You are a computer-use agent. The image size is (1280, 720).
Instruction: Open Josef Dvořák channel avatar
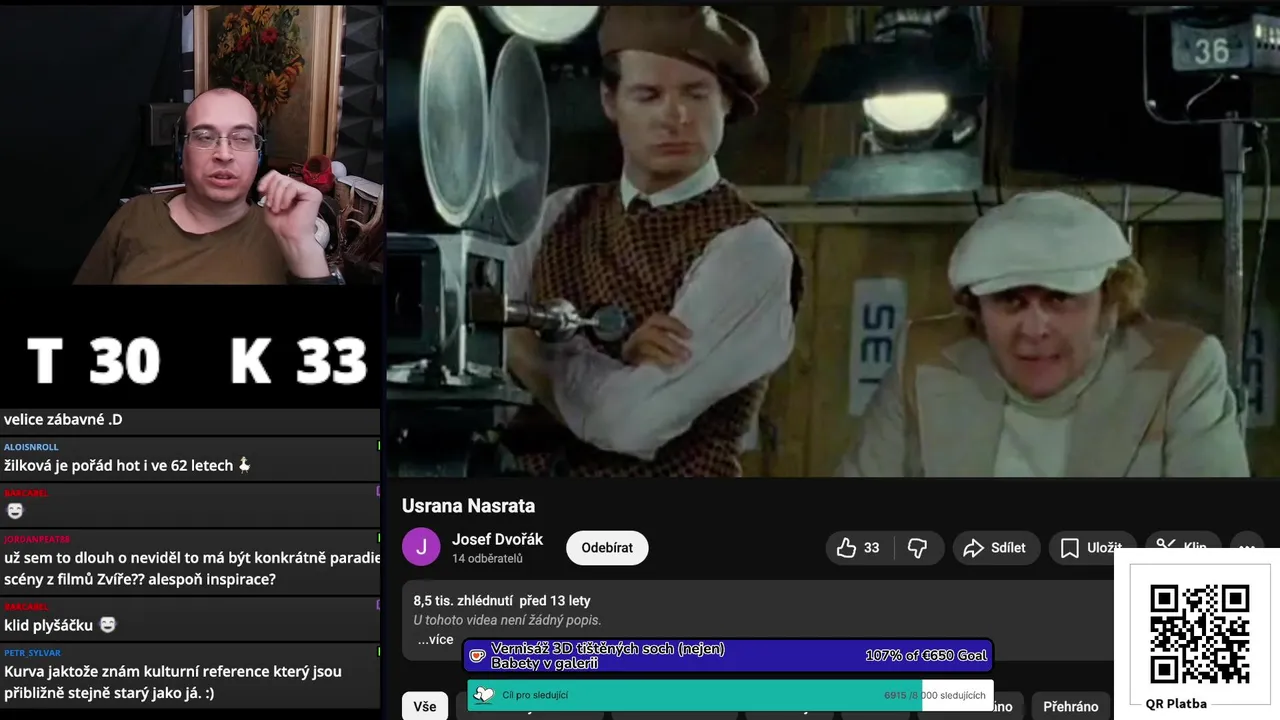tap(421, 547)
